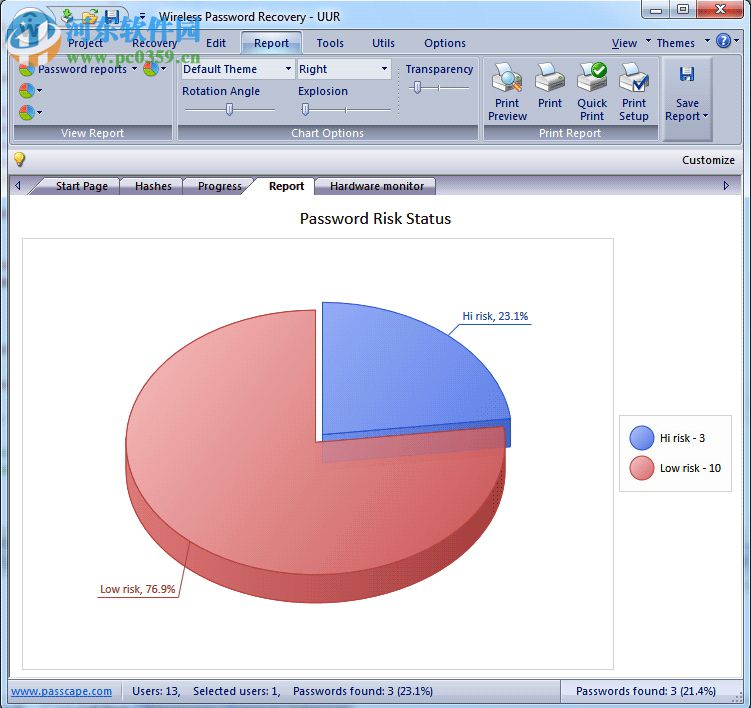The height and width of the screenshot is (708, 751).
Task: Switch to the Options ribbon tab
Action: click(x=444, y=43)
